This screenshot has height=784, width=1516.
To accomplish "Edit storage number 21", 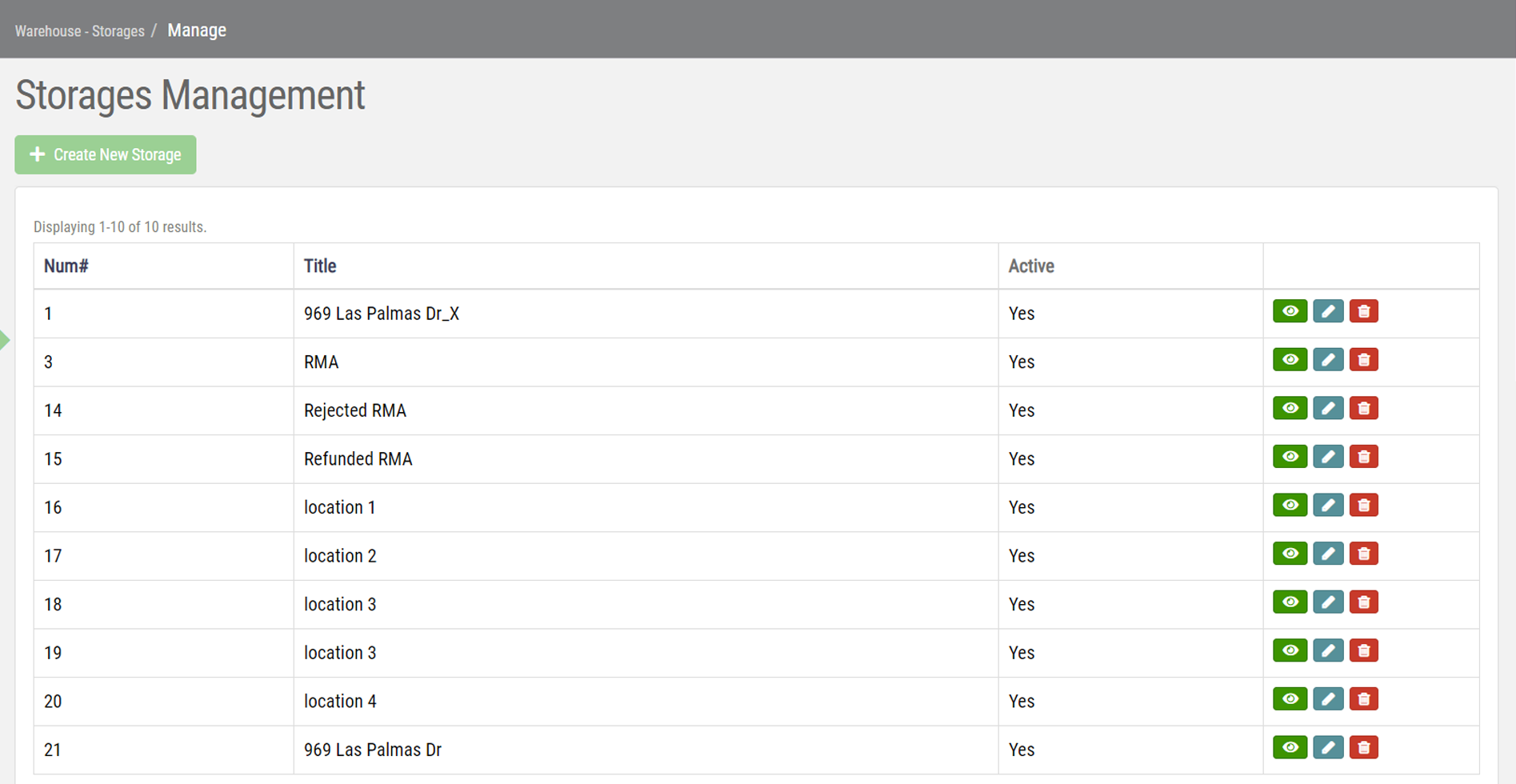I will pyautogui.click(x=1328, y=748).
